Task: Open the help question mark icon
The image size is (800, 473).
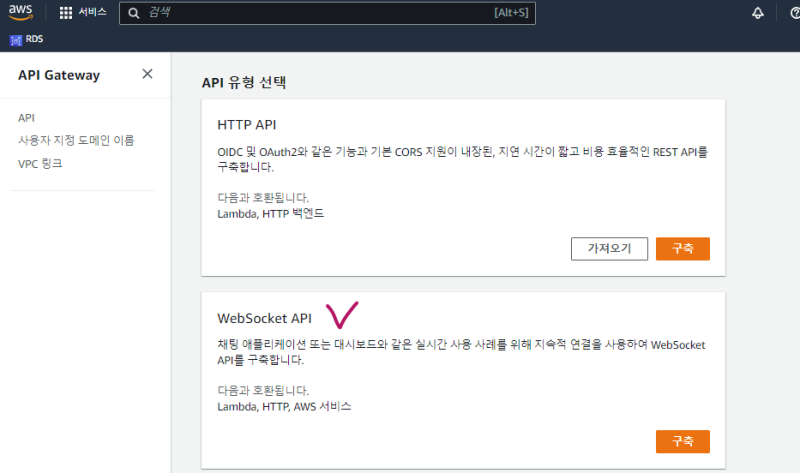Action: pos(795,13)
